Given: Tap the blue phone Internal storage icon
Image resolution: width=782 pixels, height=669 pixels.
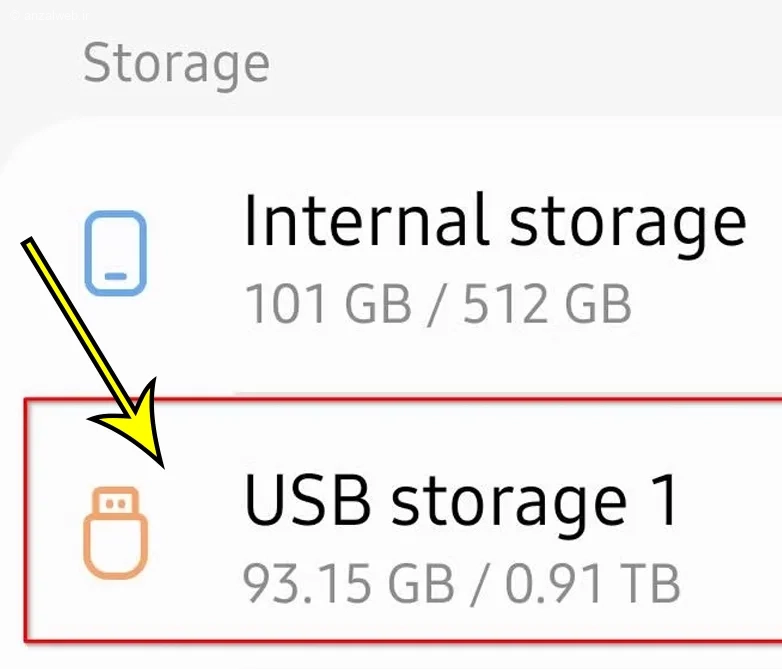Looking at the screenshot, I should pyautogui.click(x=116, y=255).
